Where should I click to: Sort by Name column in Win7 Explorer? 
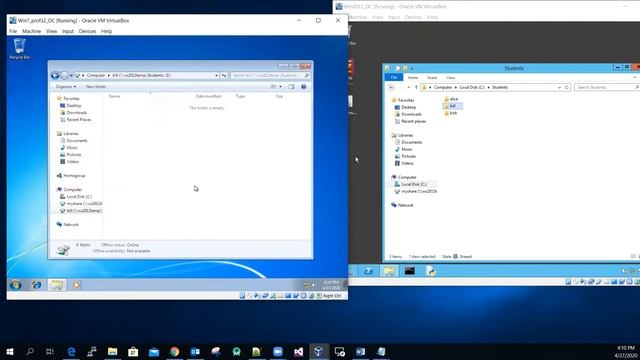click(114, 96)
